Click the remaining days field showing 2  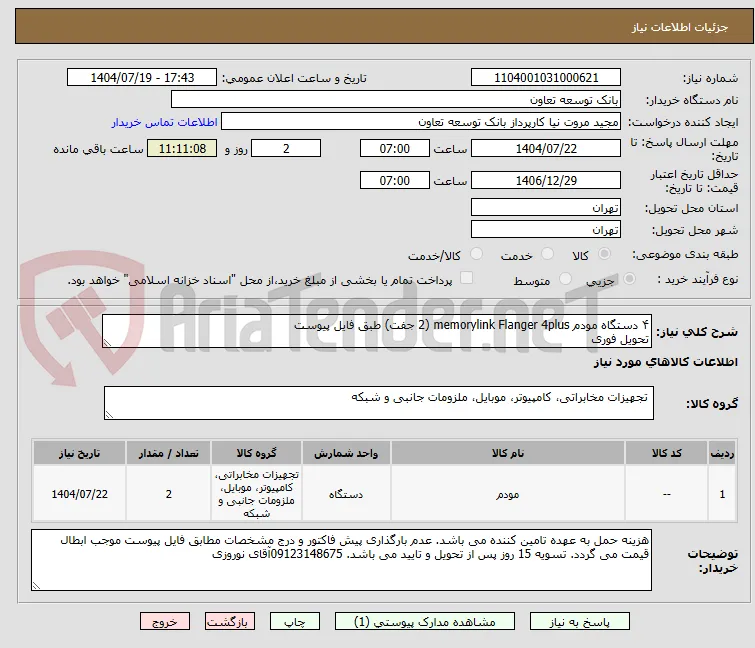(x=286, y=148)
